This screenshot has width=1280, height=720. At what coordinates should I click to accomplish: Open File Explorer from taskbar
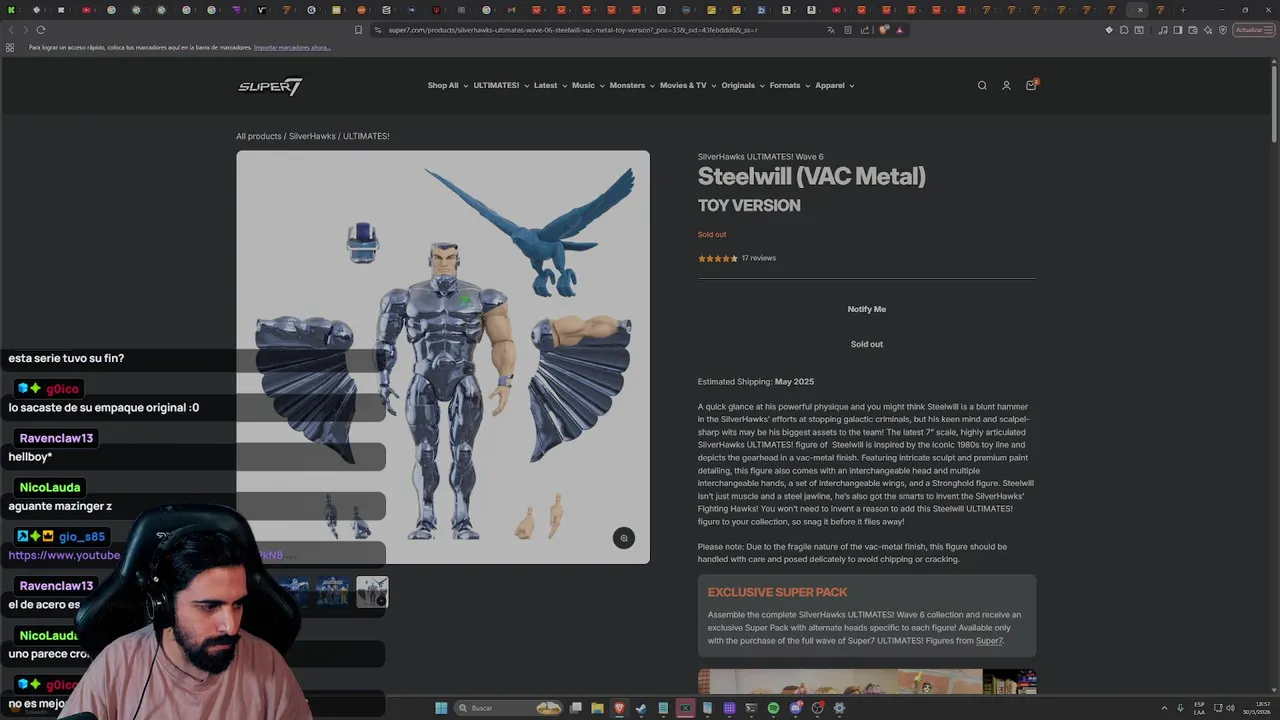[x=597, y=708]
